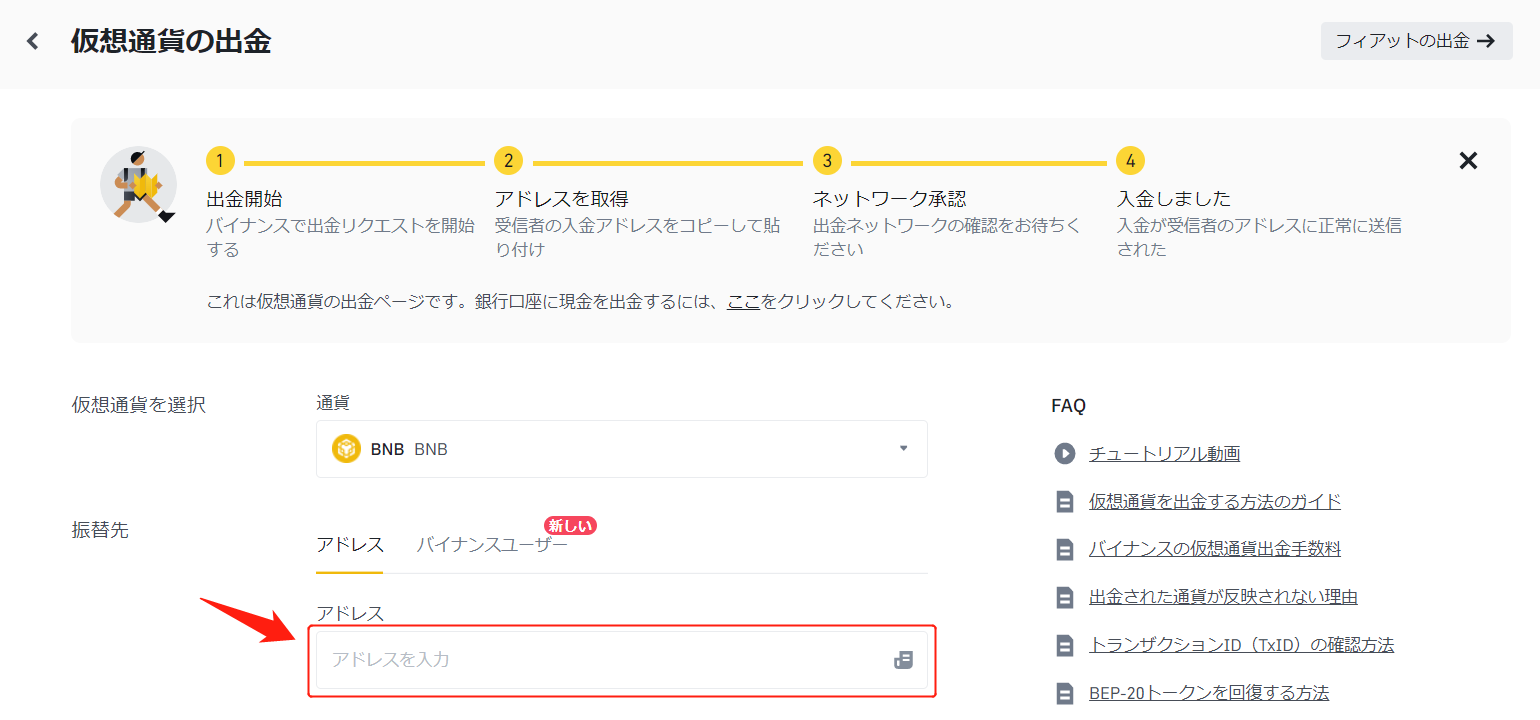Click document icon beside 仮想通貨を出金する方法のガイド
Image resolution: width=1540 pixels, height=720 pixels.
(1064, 502)
